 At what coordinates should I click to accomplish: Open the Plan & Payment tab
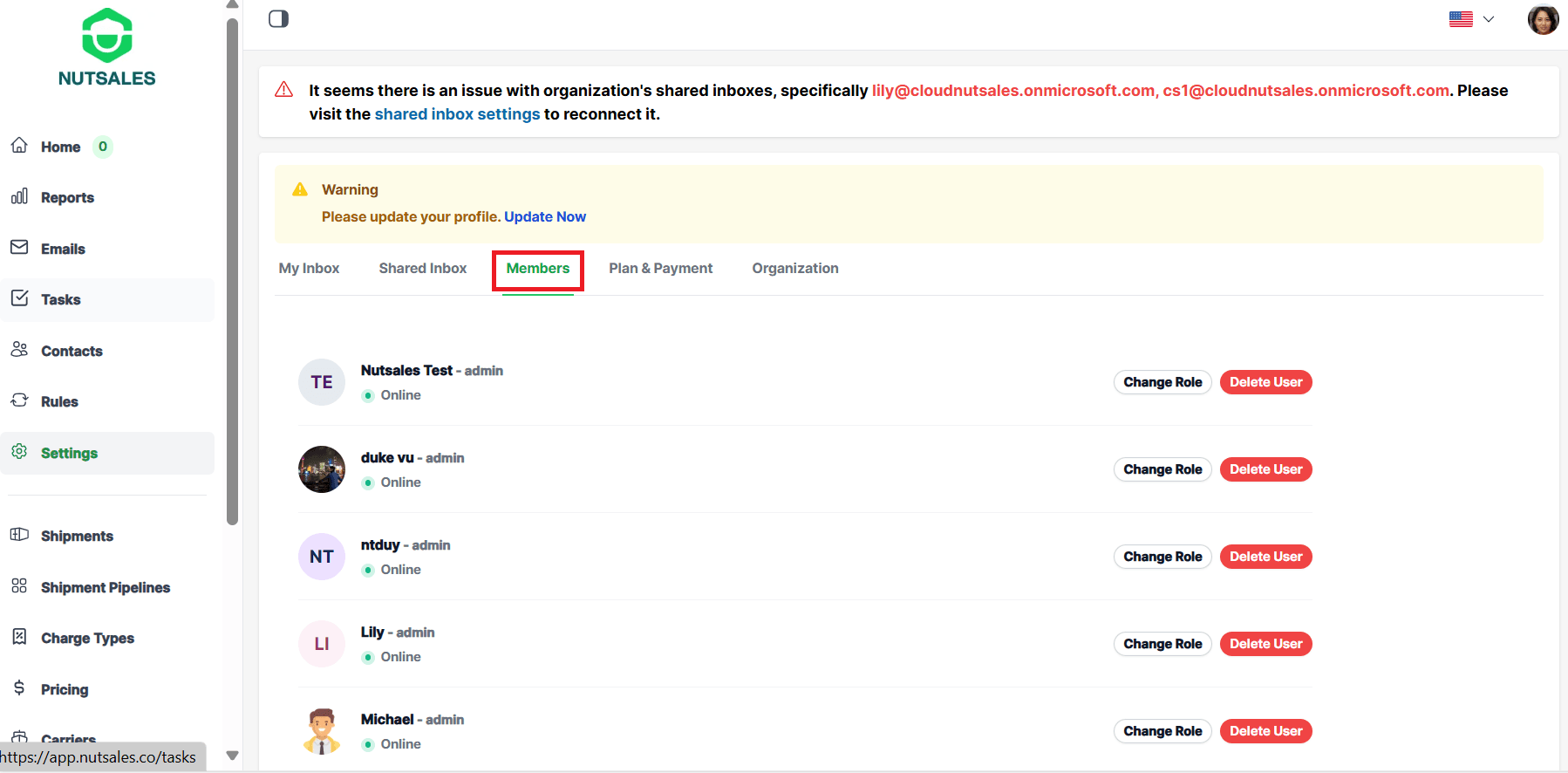coord(661,269)
